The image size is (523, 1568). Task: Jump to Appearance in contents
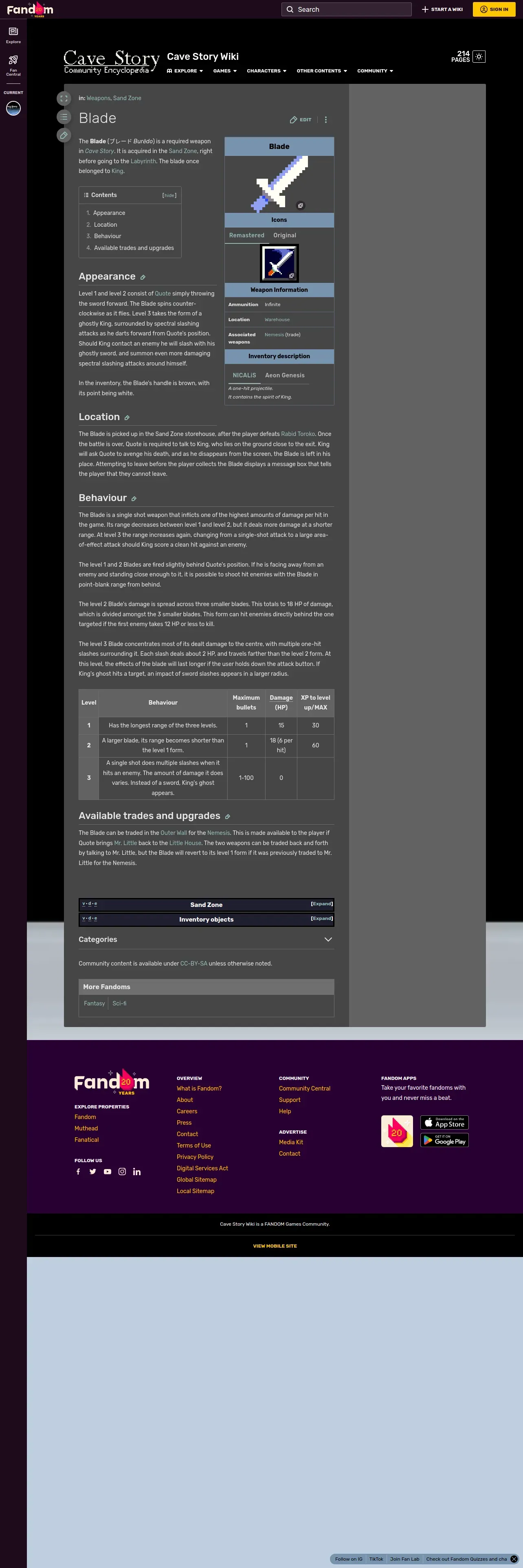109,213
